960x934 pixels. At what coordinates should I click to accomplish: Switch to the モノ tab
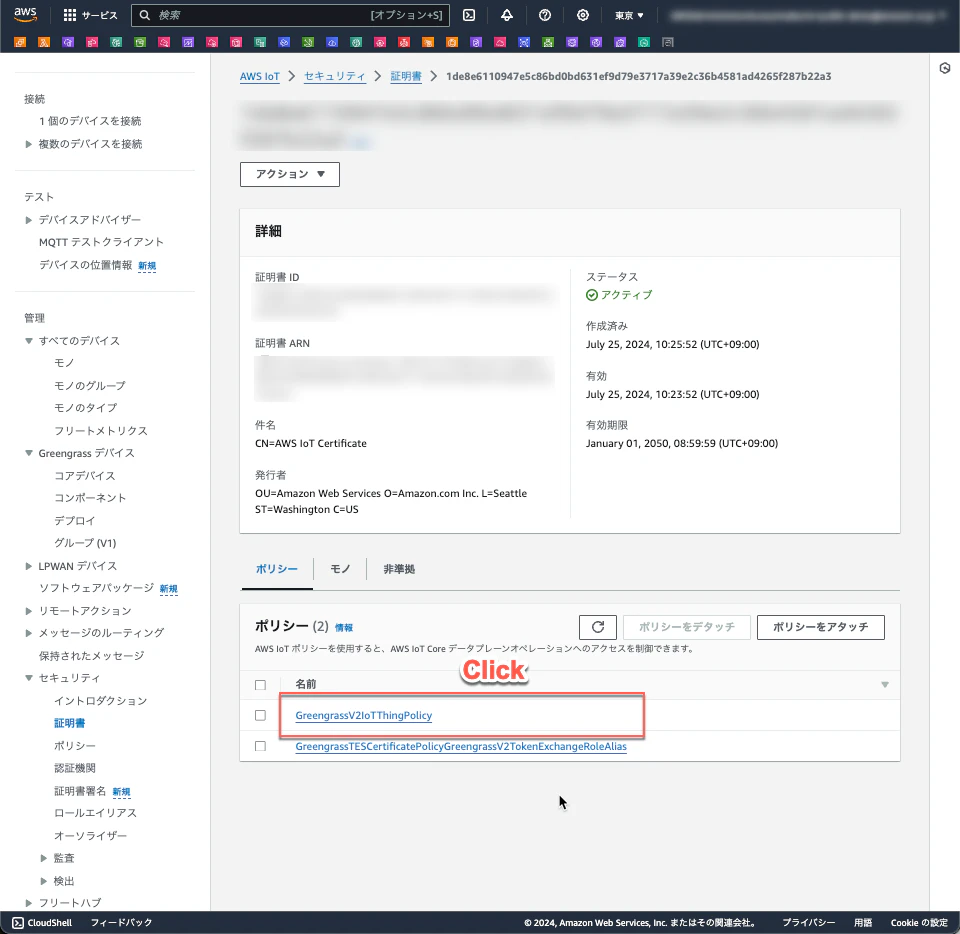click(x=340, y=569)
